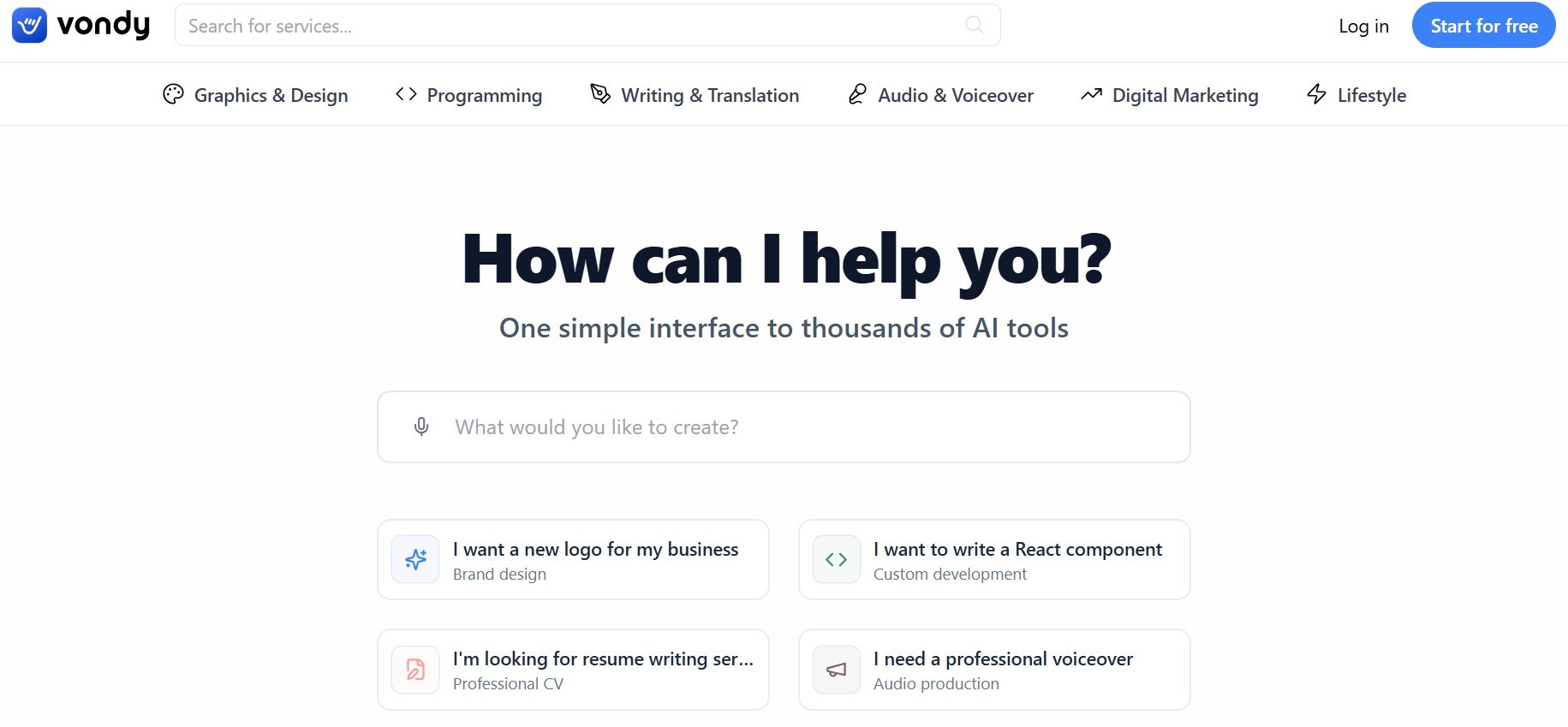This screenshot has width=1568, height=727.
Task: Select the professional voiceover suggestion card
Action: pyautogui.click(x=993, y=669)
